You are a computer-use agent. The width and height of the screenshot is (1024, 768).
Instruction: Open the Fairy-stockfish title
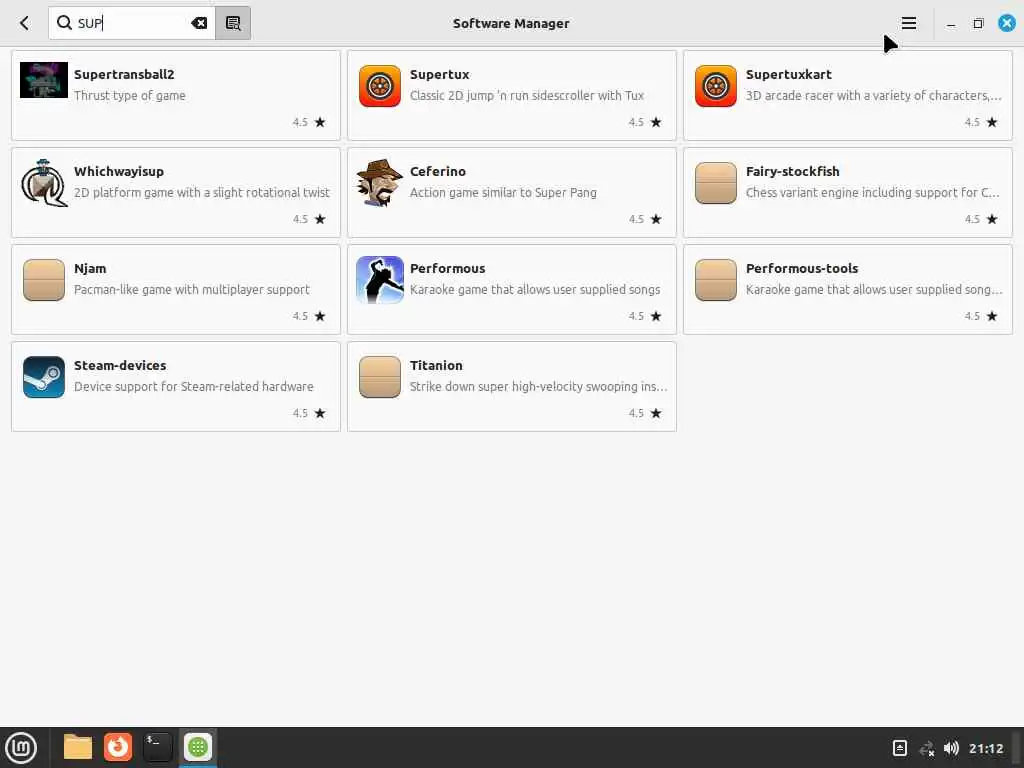click(x=793, y=172)
